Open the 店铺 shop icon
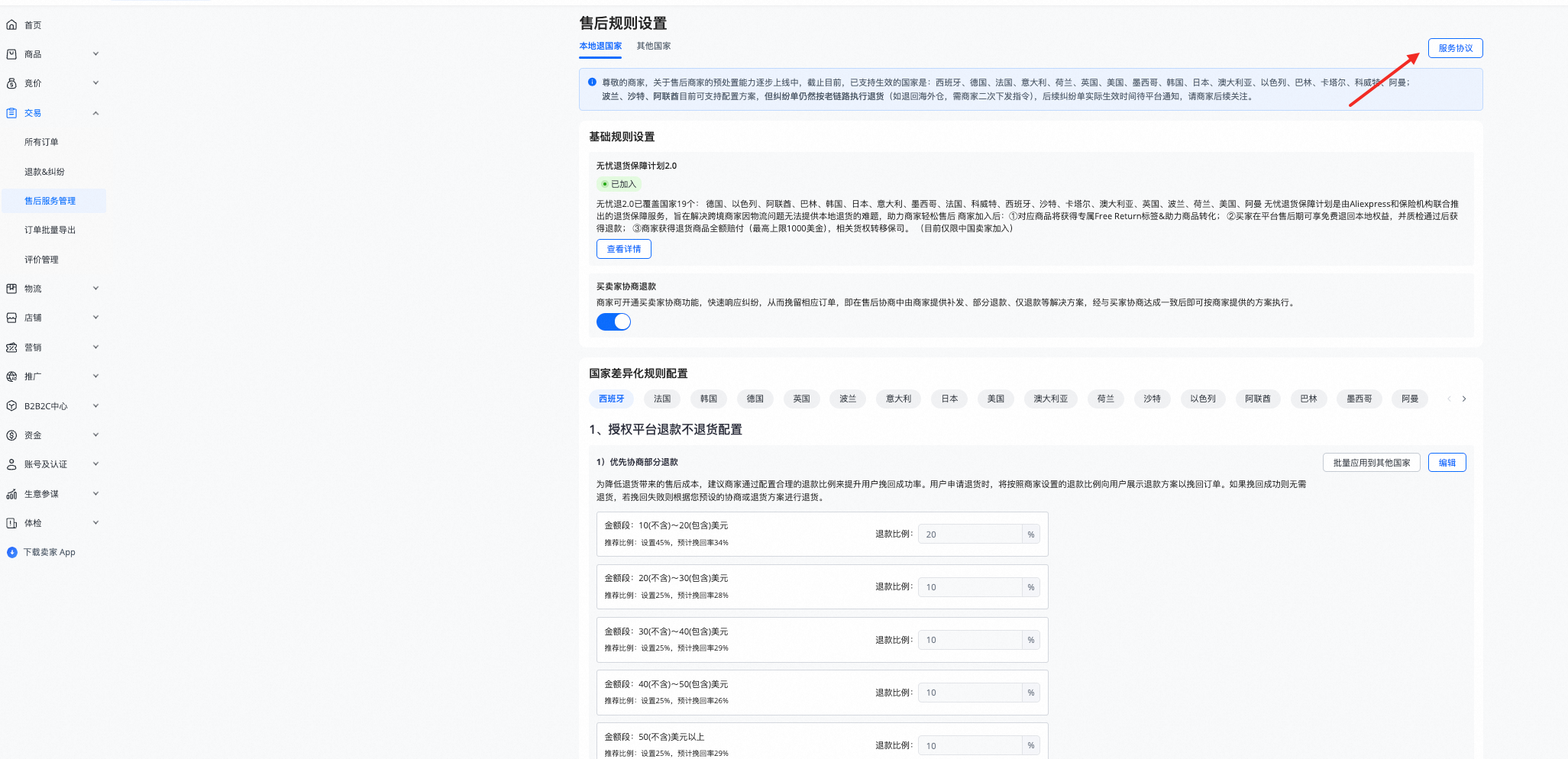The width and height of the screenshot is (1568, 759). pos(11,317)
